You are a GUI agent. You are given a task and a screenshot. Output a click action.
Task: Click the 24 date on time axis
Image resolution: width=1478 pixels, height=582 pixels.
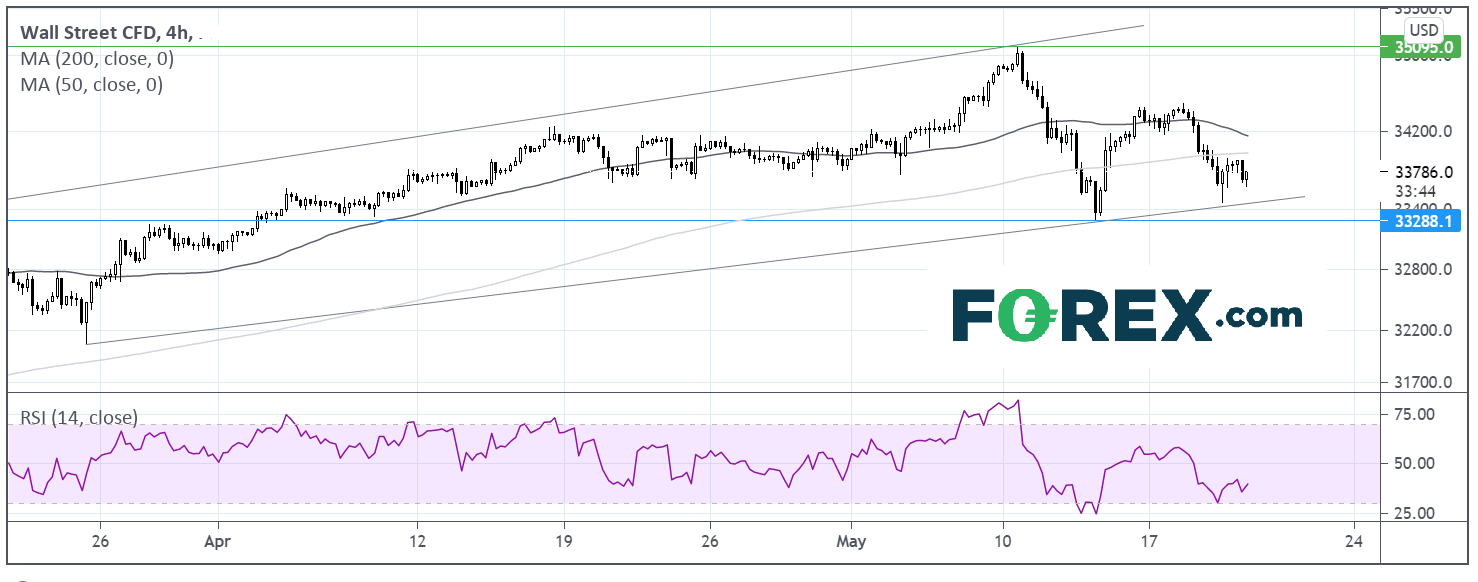(1354, 541)
